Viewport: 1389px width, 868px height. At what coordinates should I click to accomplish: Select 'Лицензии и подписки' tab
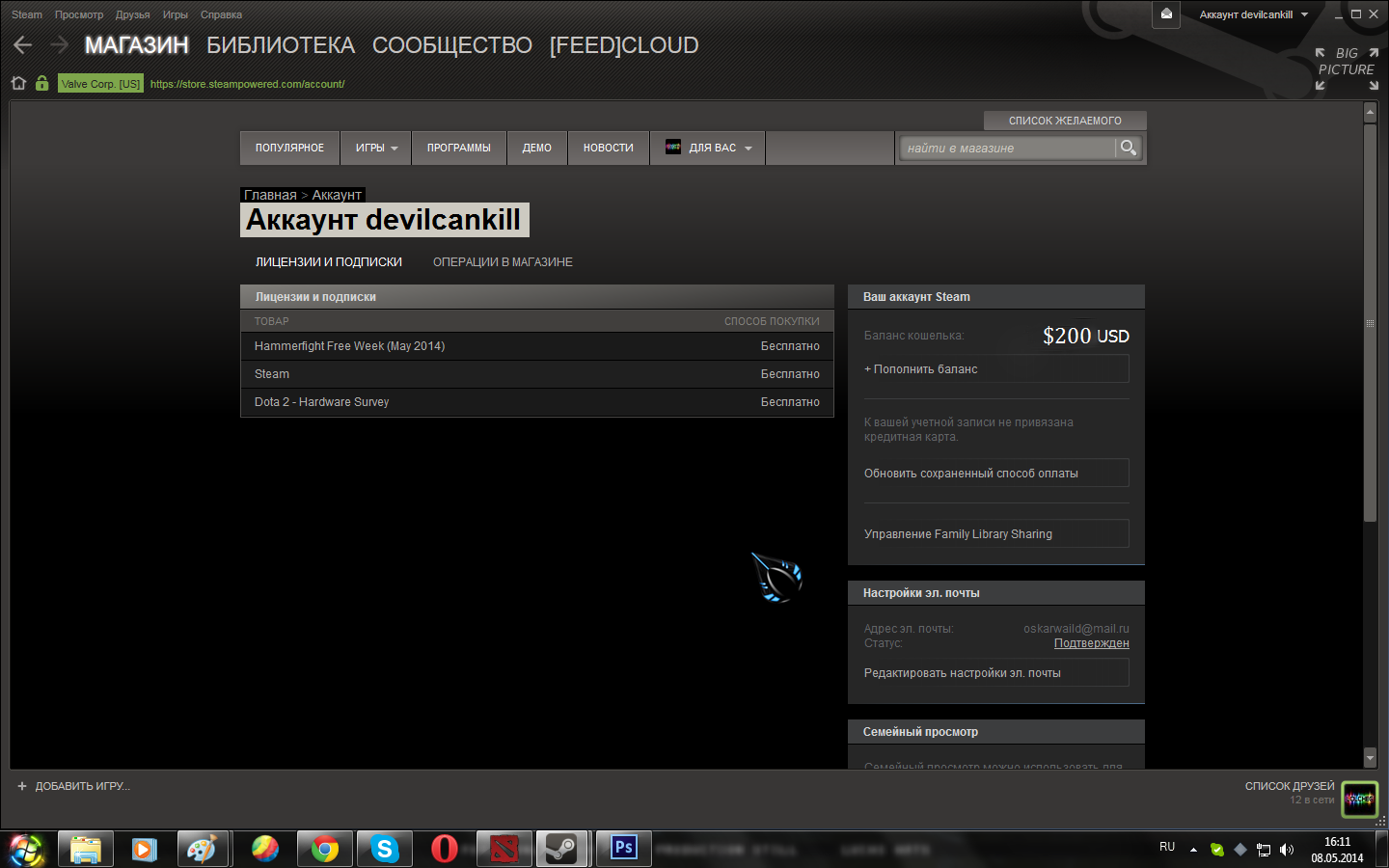[329, 262]
